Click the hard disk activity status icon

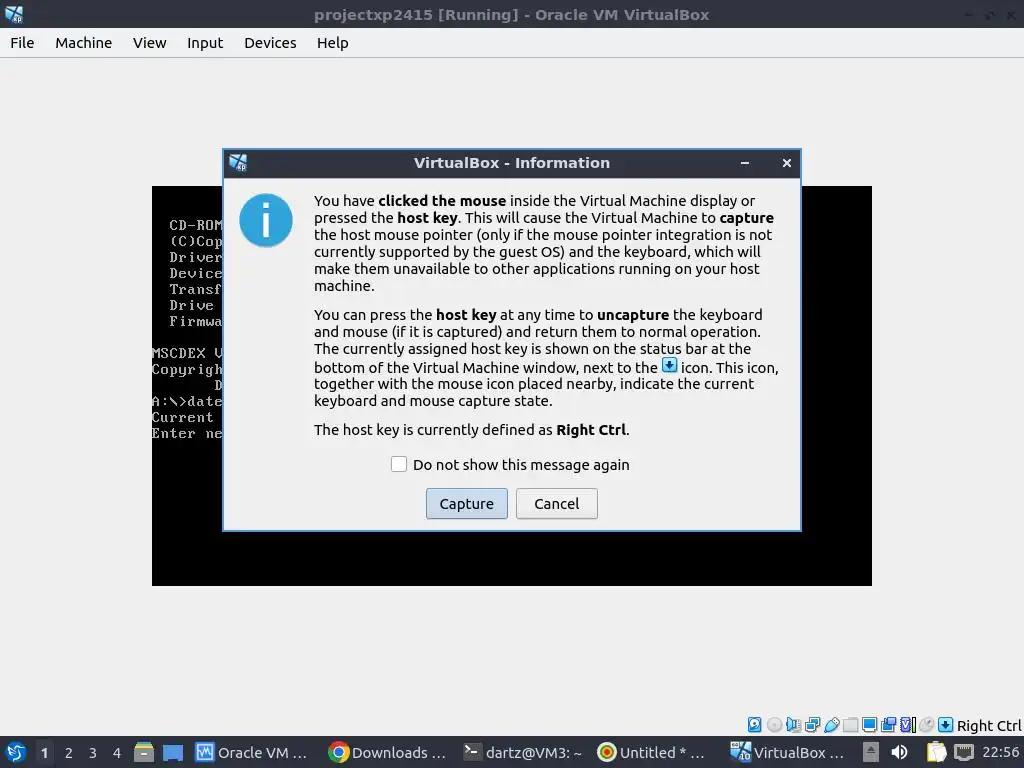click(754, 724)
